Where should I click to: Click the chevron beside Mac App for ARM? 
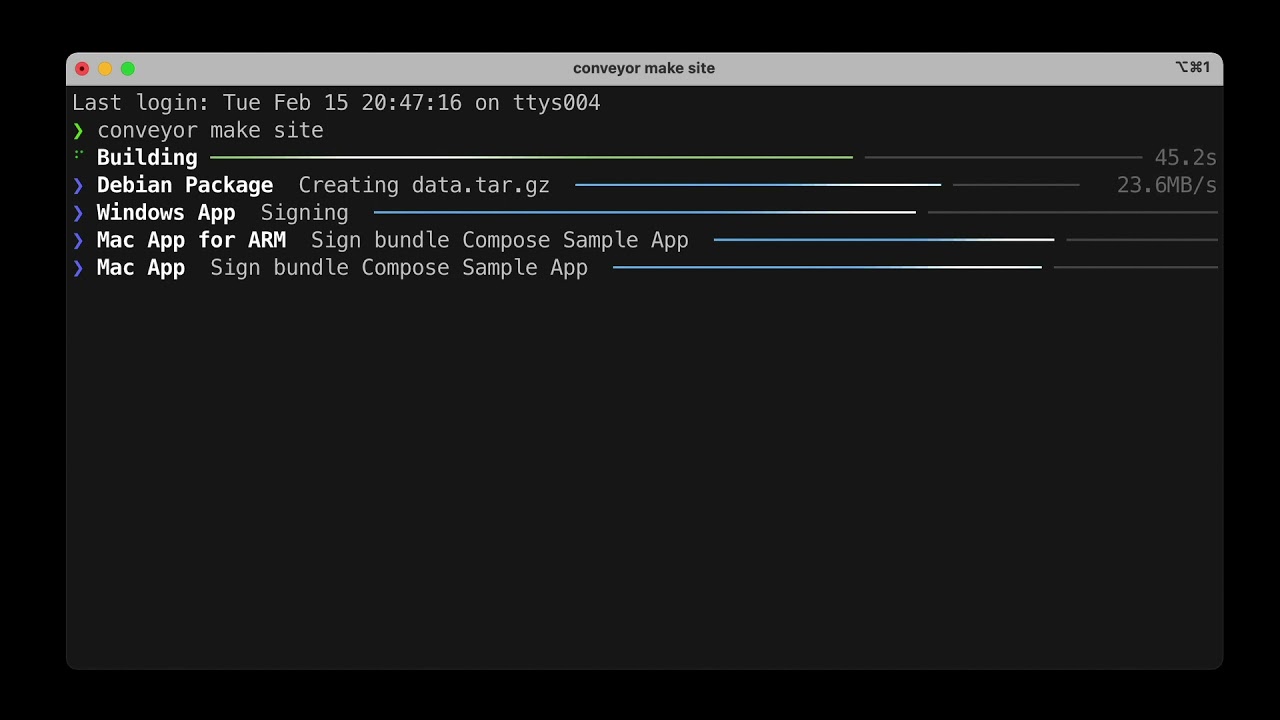(78, 241)
